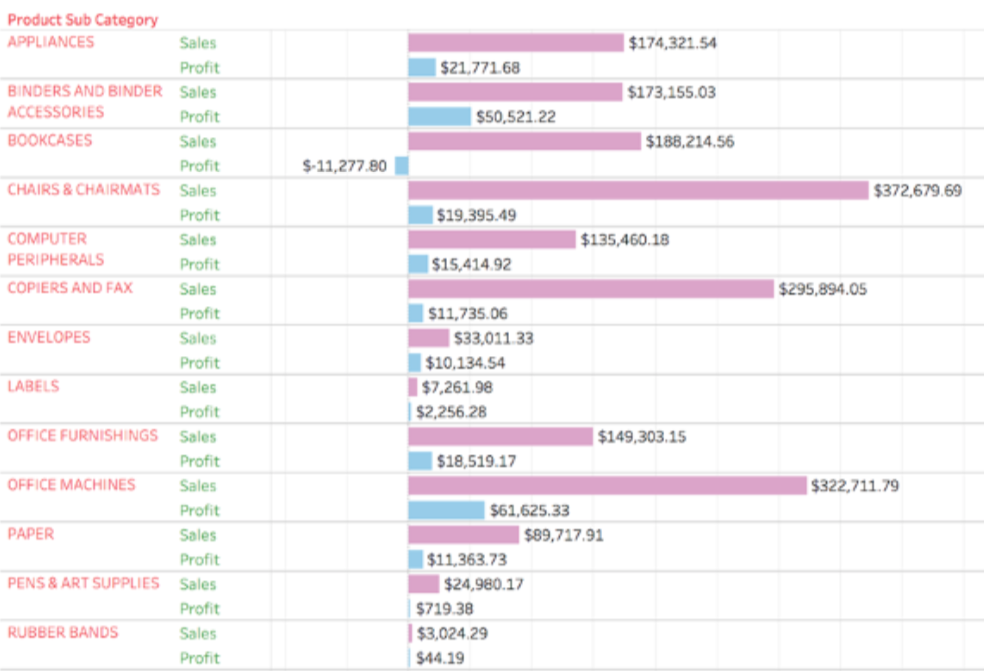Click the Office Machines Sales bar
The image size is (984, 671).
click(x=607, y=486)
